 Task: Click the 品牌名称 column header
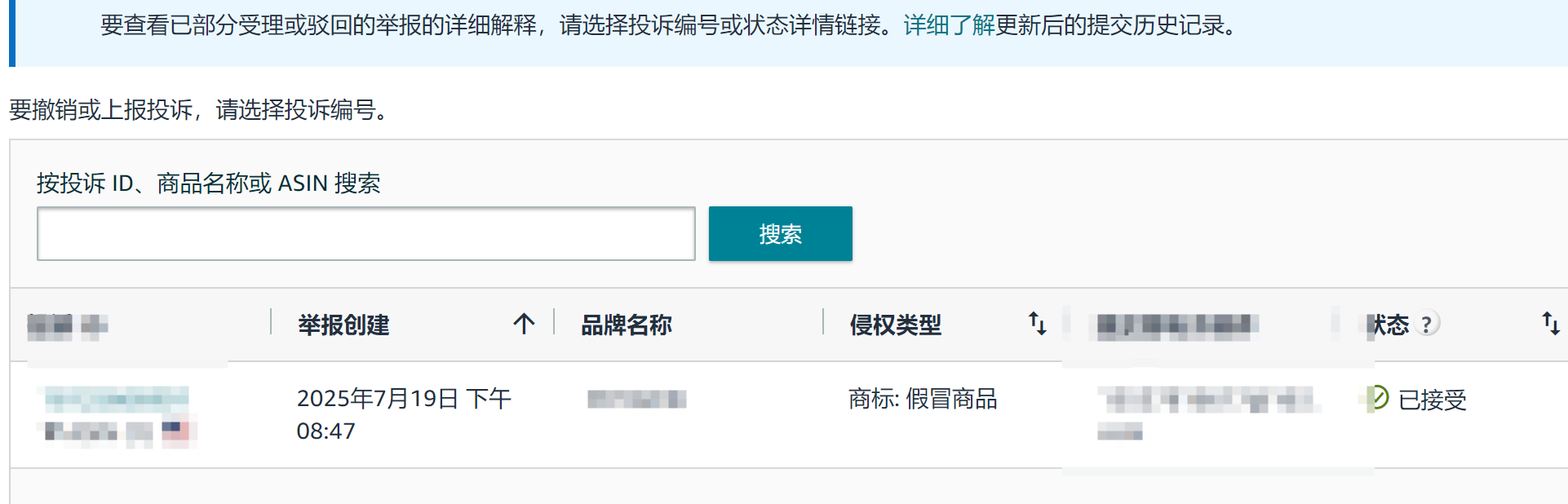tap(626, 325)
